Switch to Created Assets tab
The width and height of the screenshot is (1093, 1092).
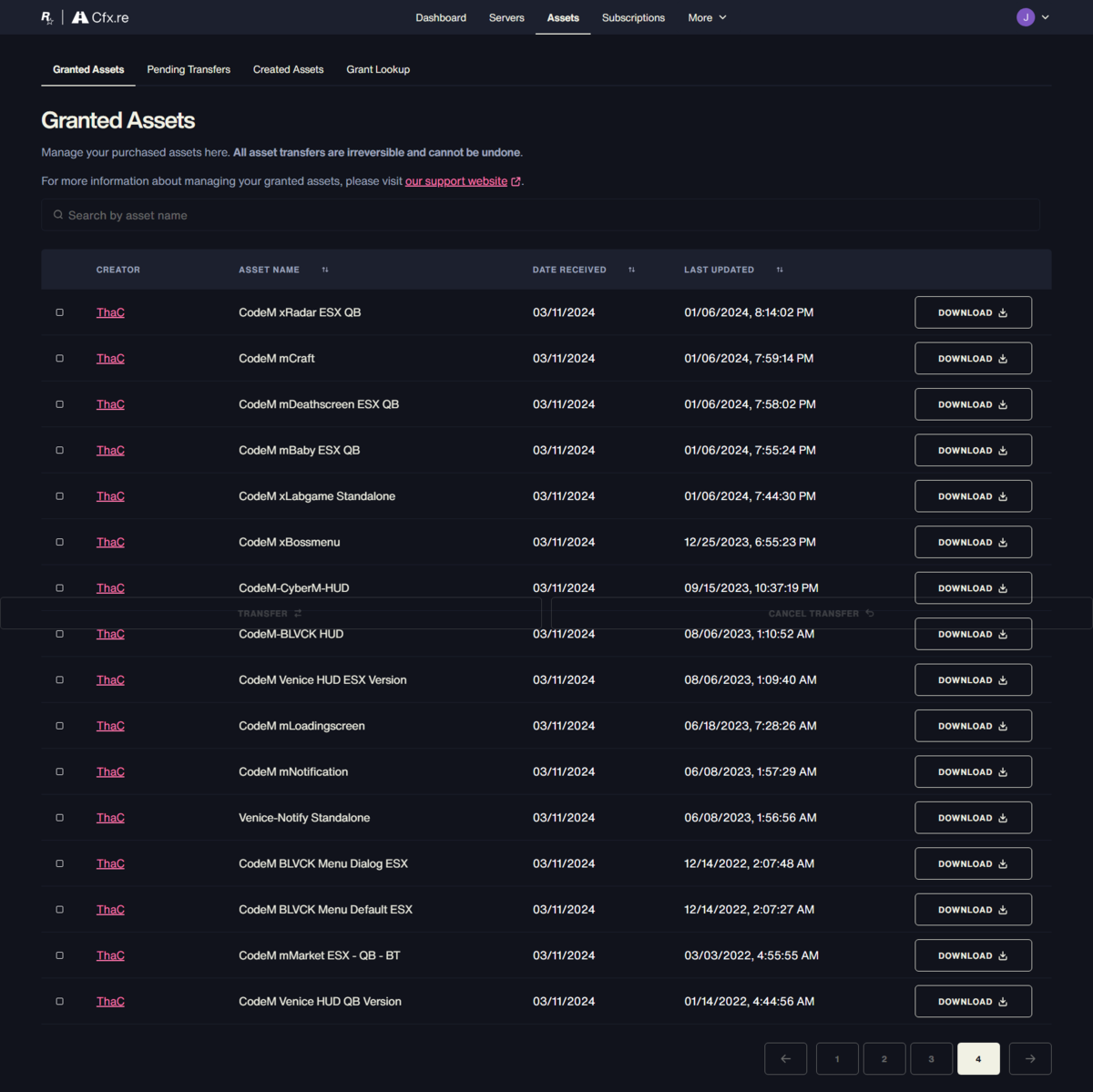click(288, 69)
